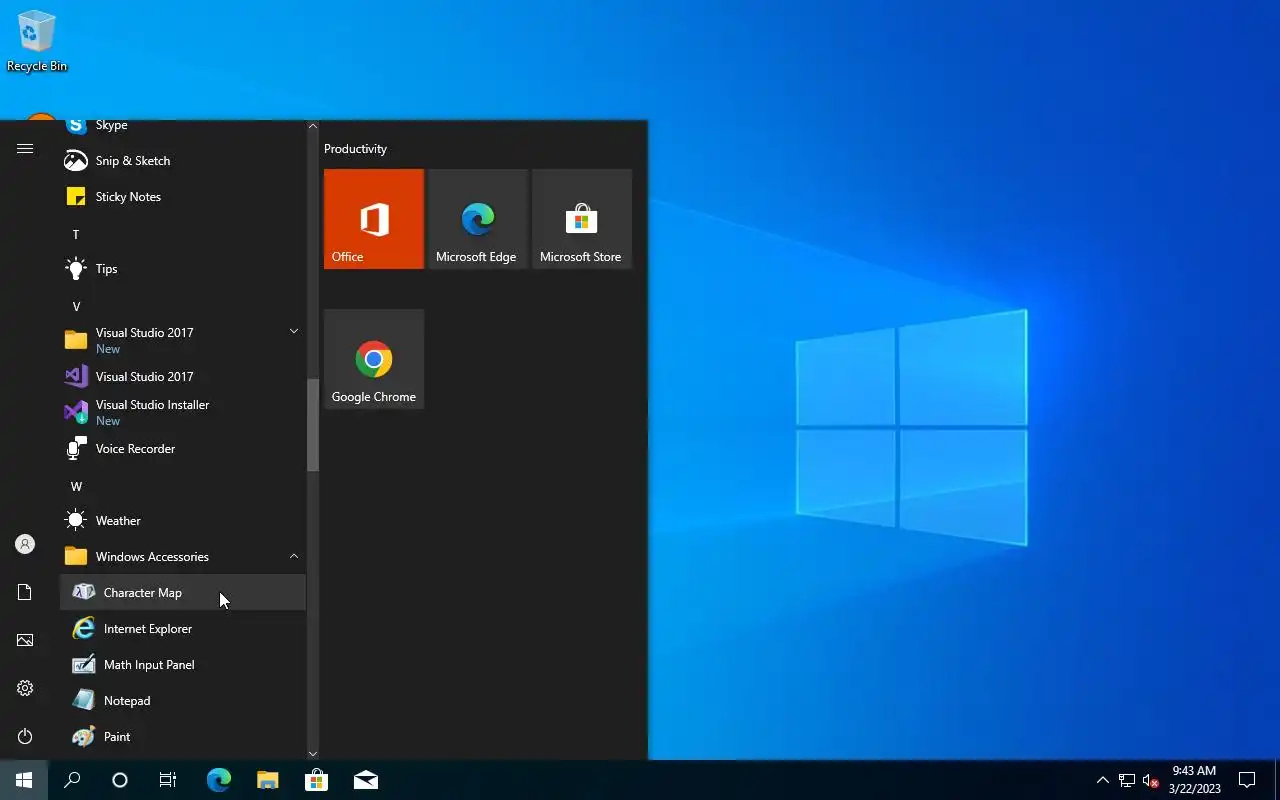
Task: Open the Weather app
Action: (183, 520)
